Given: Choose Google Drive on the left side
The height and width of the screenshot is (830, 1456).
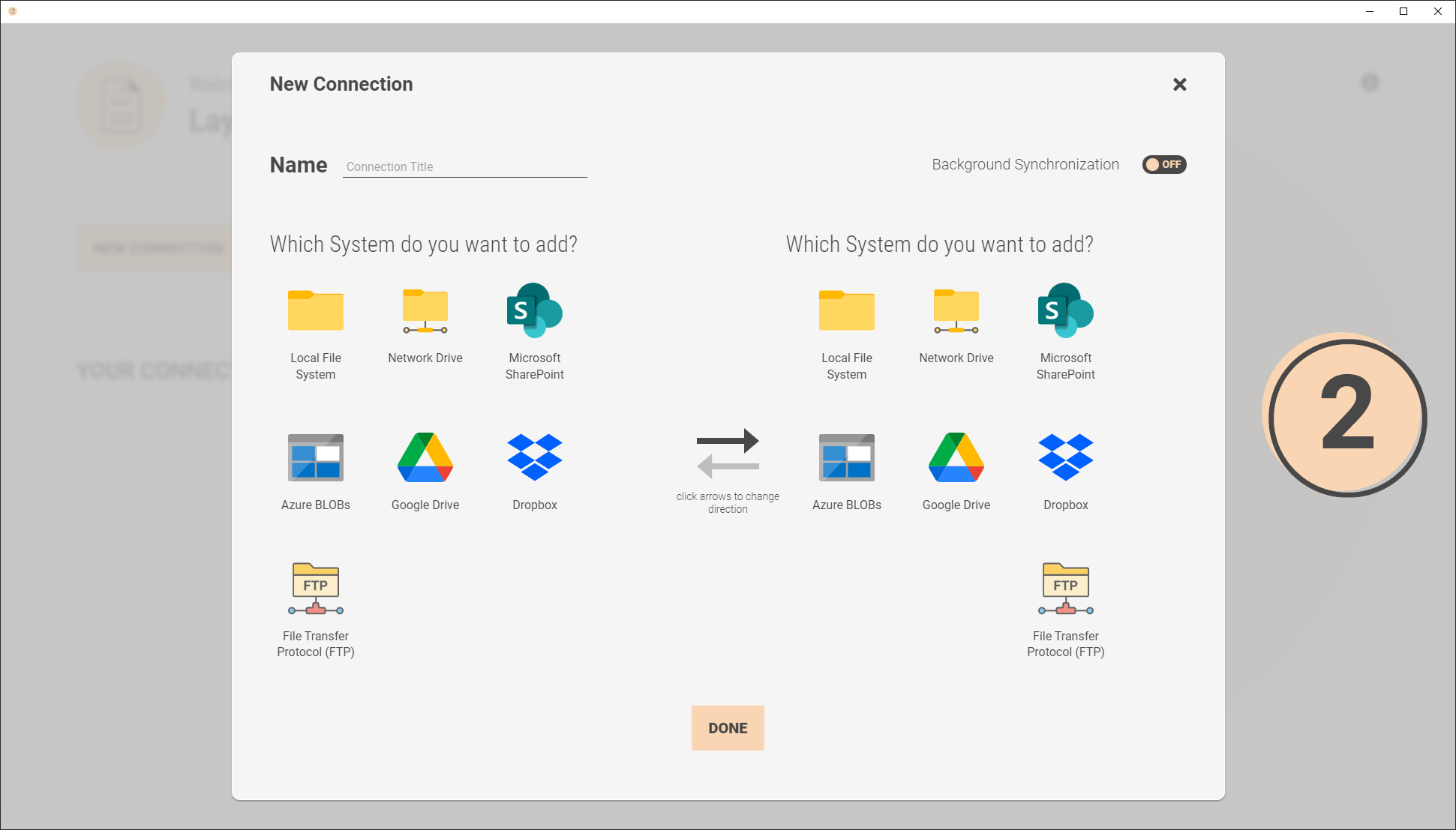Looking at the screenshot, I should coord(425,457).
